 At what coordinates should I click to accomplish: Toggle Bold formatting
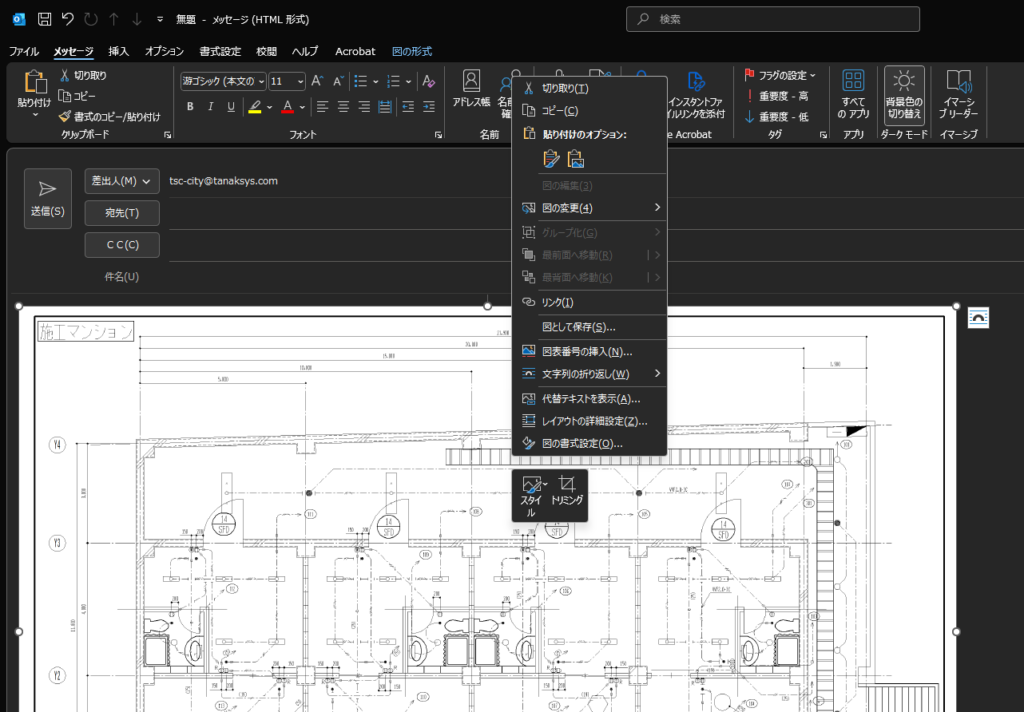pos(187,107)
